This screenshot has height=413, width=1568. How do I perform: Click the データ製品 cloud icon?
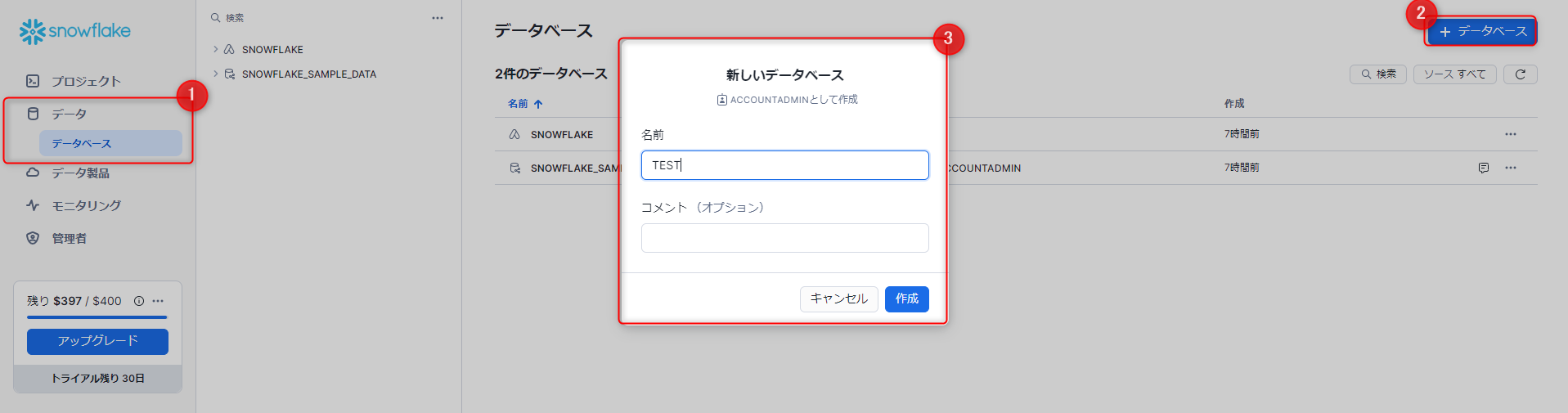pos(33,173)
